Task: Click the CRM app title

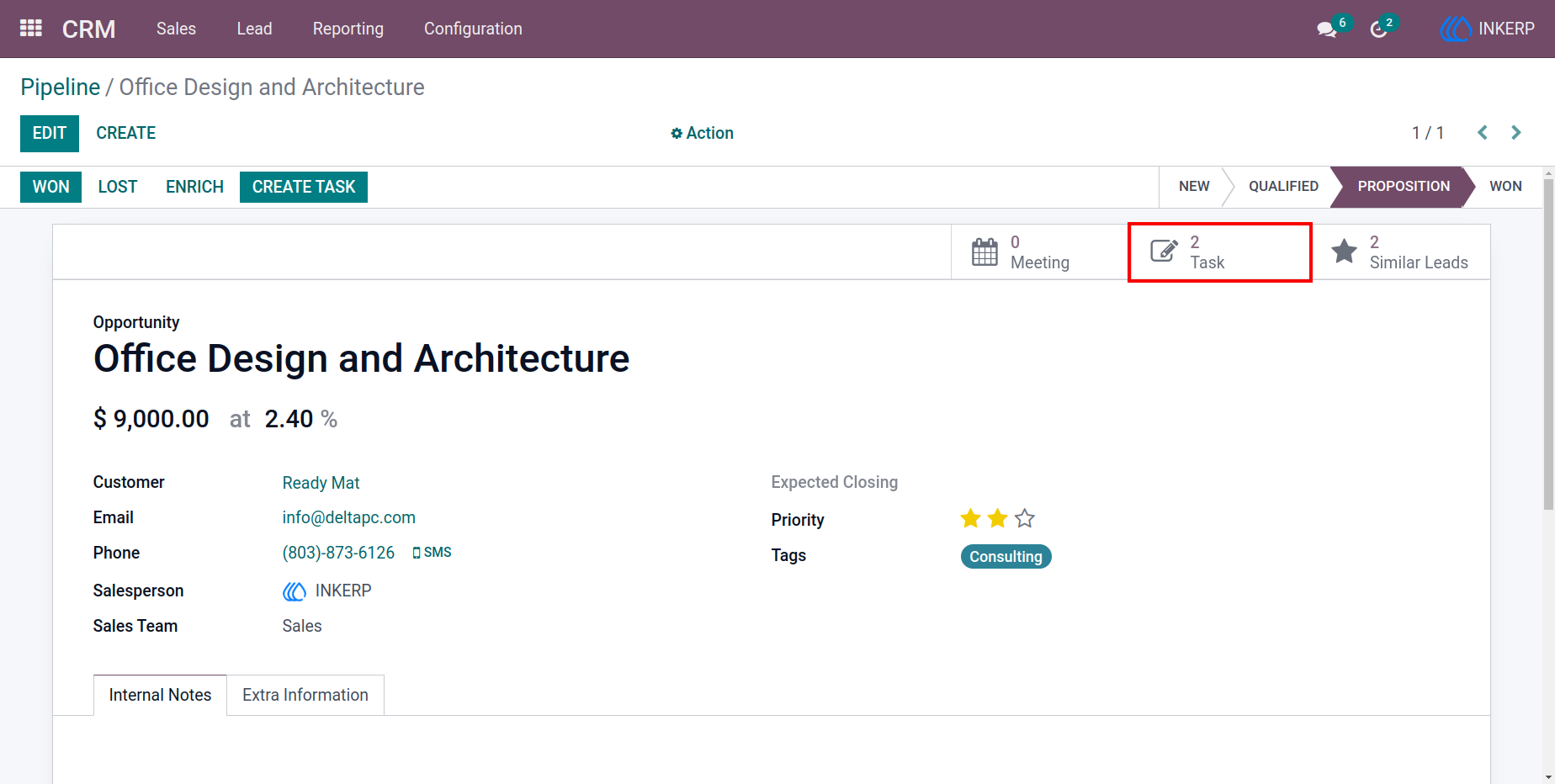Action: tap(89, 29)
